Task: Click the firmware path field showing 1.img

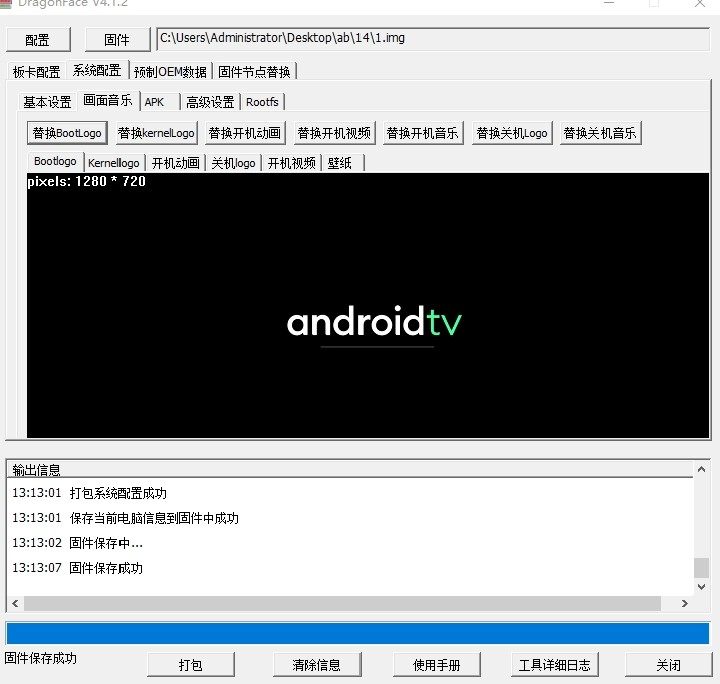Action: [433, 39]
